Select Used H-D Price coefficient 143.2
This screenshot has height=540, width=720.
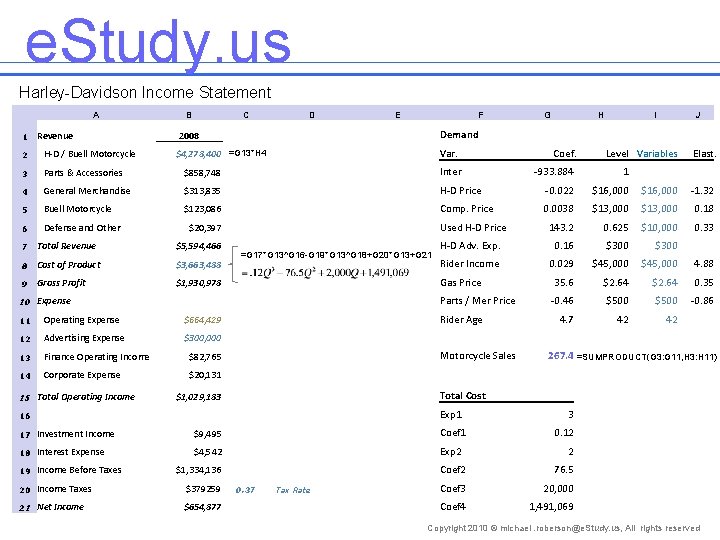click(x=561, y=227)
